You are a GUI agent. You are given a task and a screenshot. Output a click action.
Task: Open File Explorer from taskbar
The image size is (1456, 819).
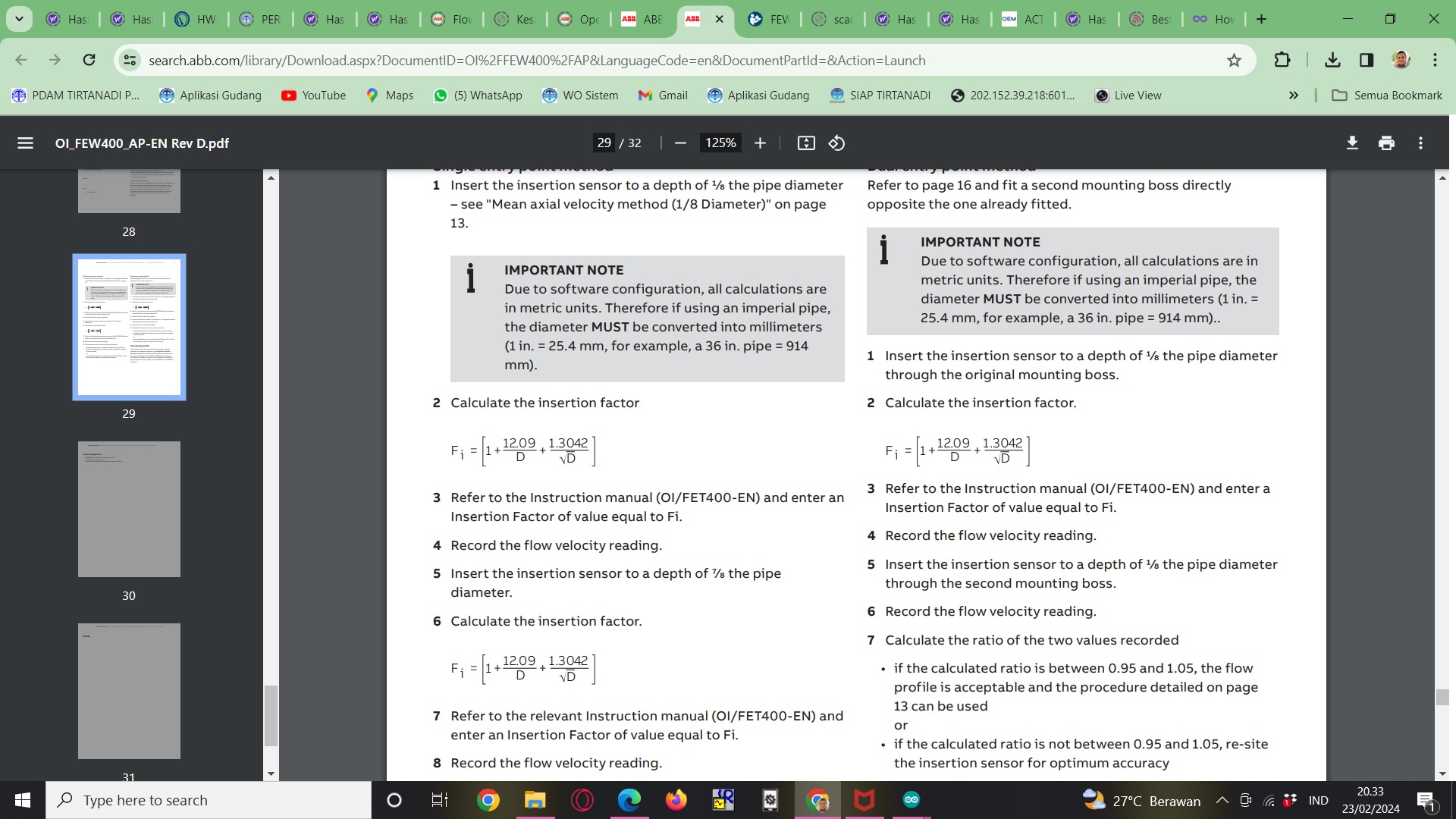[535, 800]
